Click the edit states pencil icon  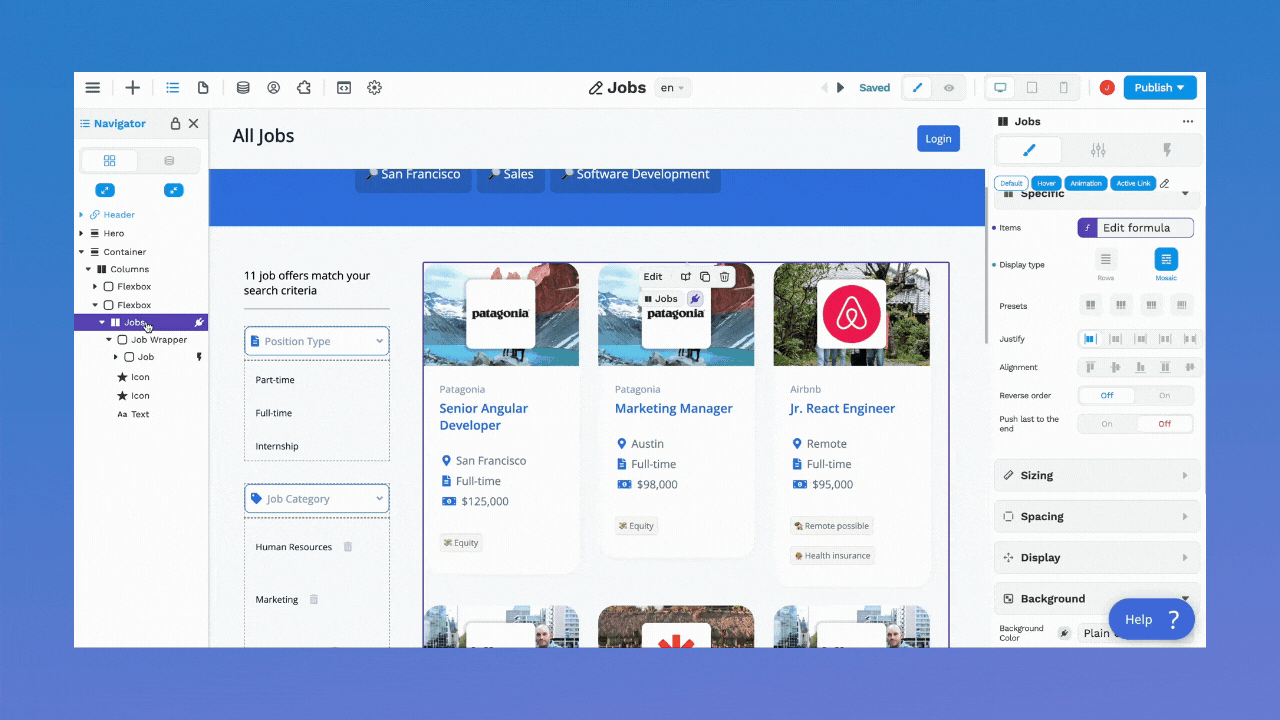pos(1164,183)
